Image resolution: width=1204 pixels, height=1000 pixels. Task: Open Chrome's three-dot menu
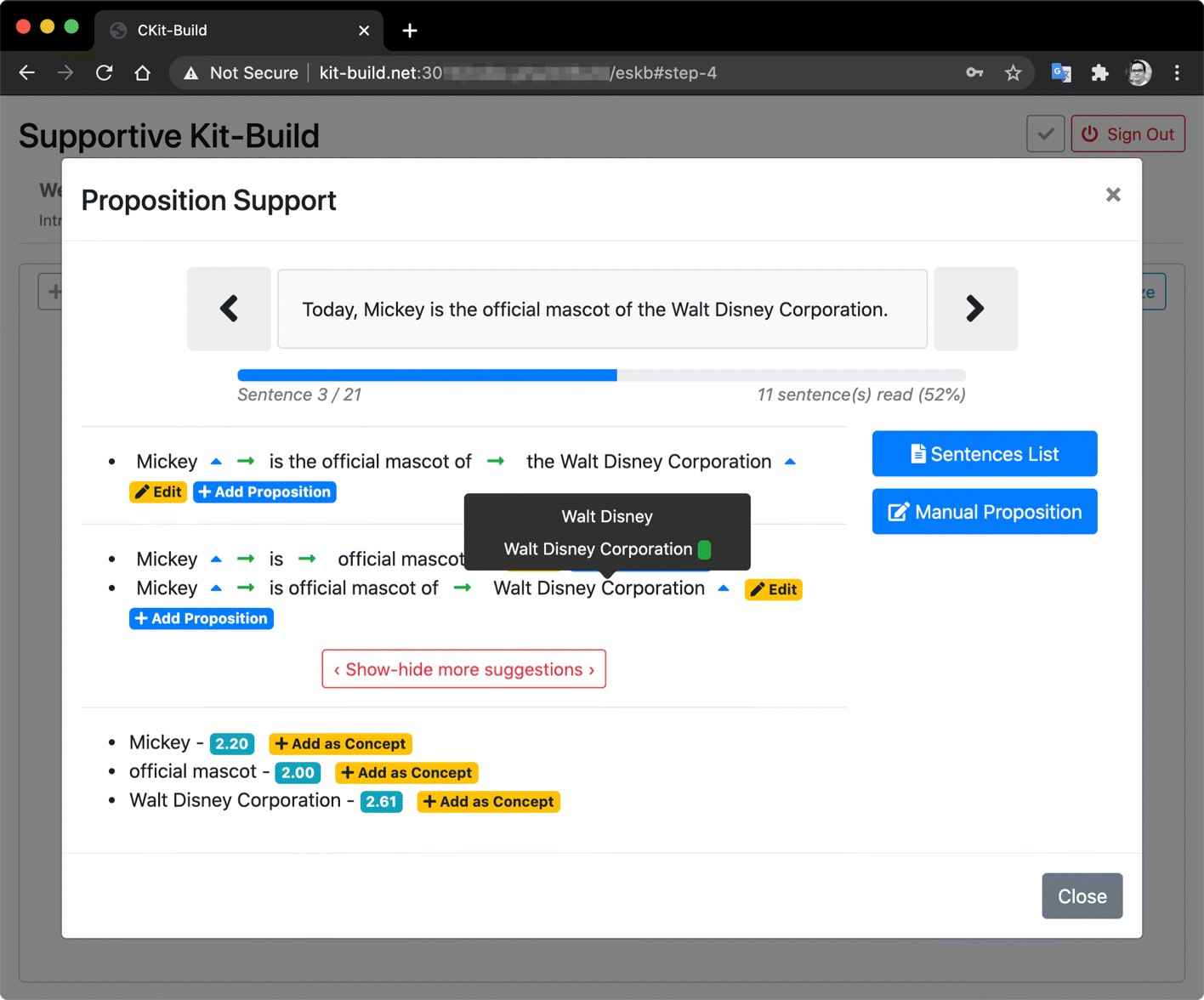click(1177, 73)
